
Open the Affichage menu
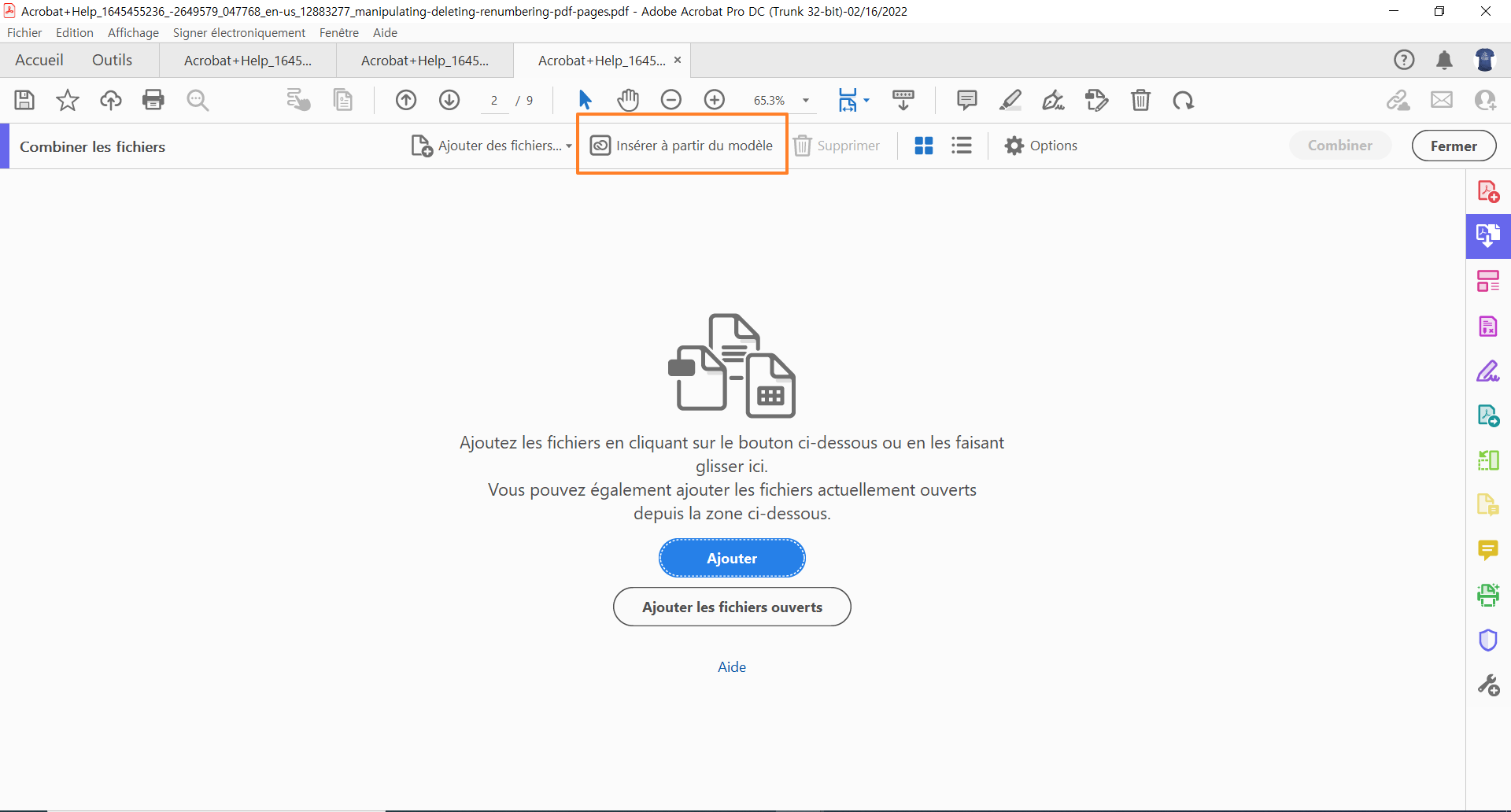click(x=133, y=32)
